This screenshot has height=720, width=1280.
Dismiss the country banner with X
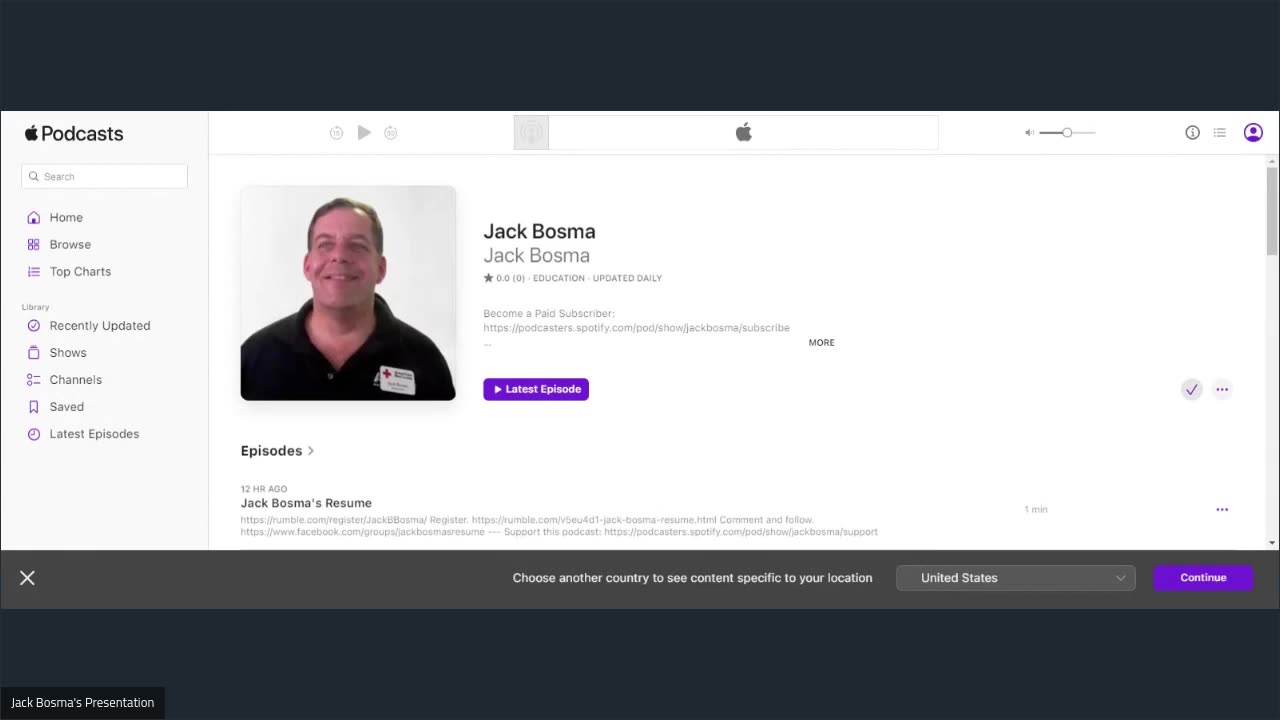coord(27,578)
